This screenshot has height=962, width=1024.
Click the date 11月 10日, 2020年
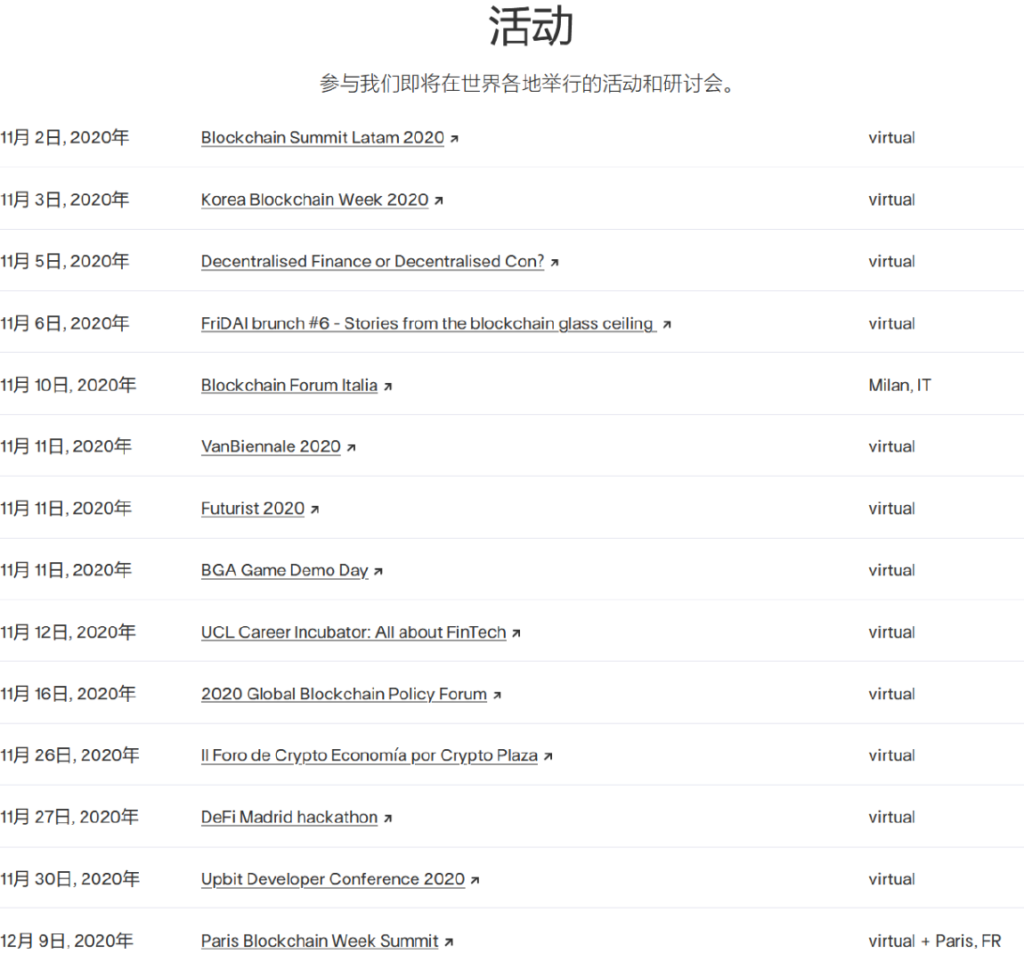(68, 385)
